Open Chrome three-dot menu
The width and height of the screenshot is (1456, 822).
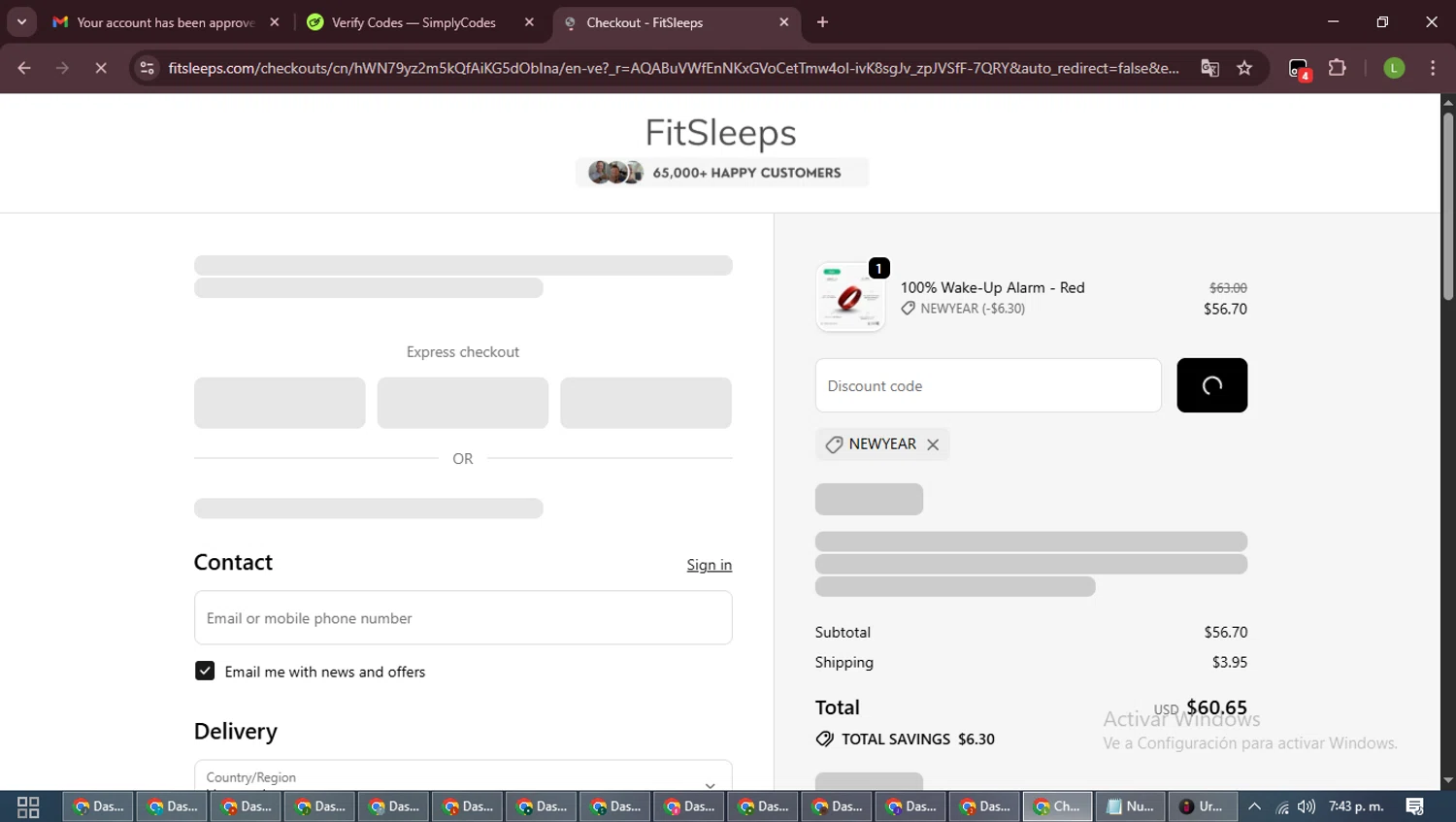(1433, 68)
